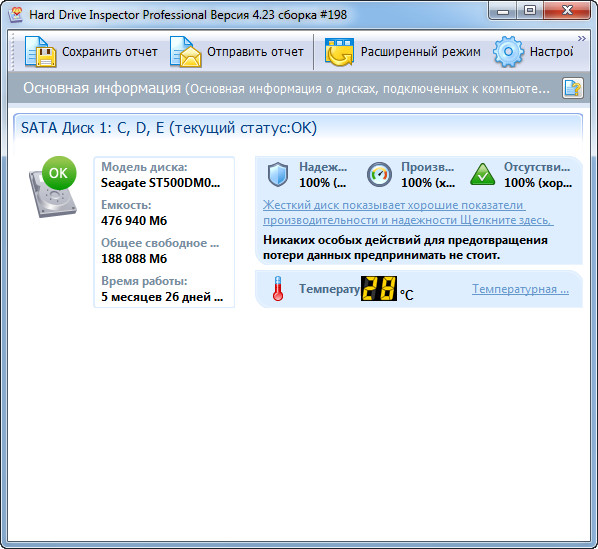Click the Extended mode window icon
Screen dimensions: 598x549
point(339,52)
